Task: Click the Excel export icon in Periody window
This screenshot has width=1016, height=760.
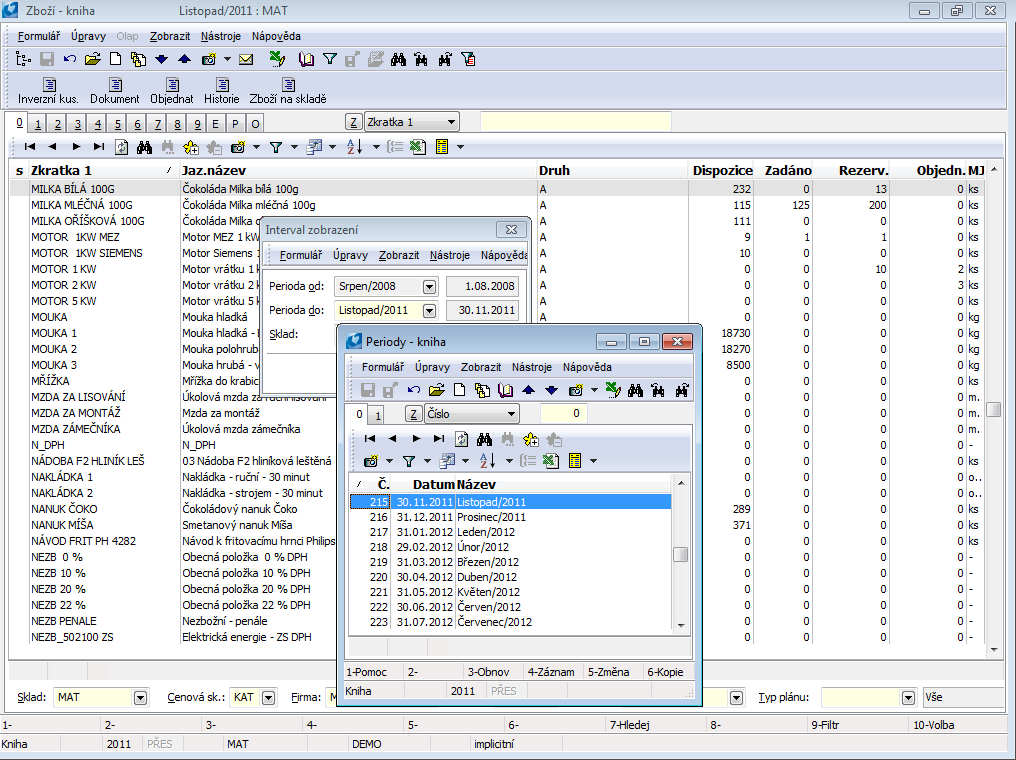Action: pos(551,461)
